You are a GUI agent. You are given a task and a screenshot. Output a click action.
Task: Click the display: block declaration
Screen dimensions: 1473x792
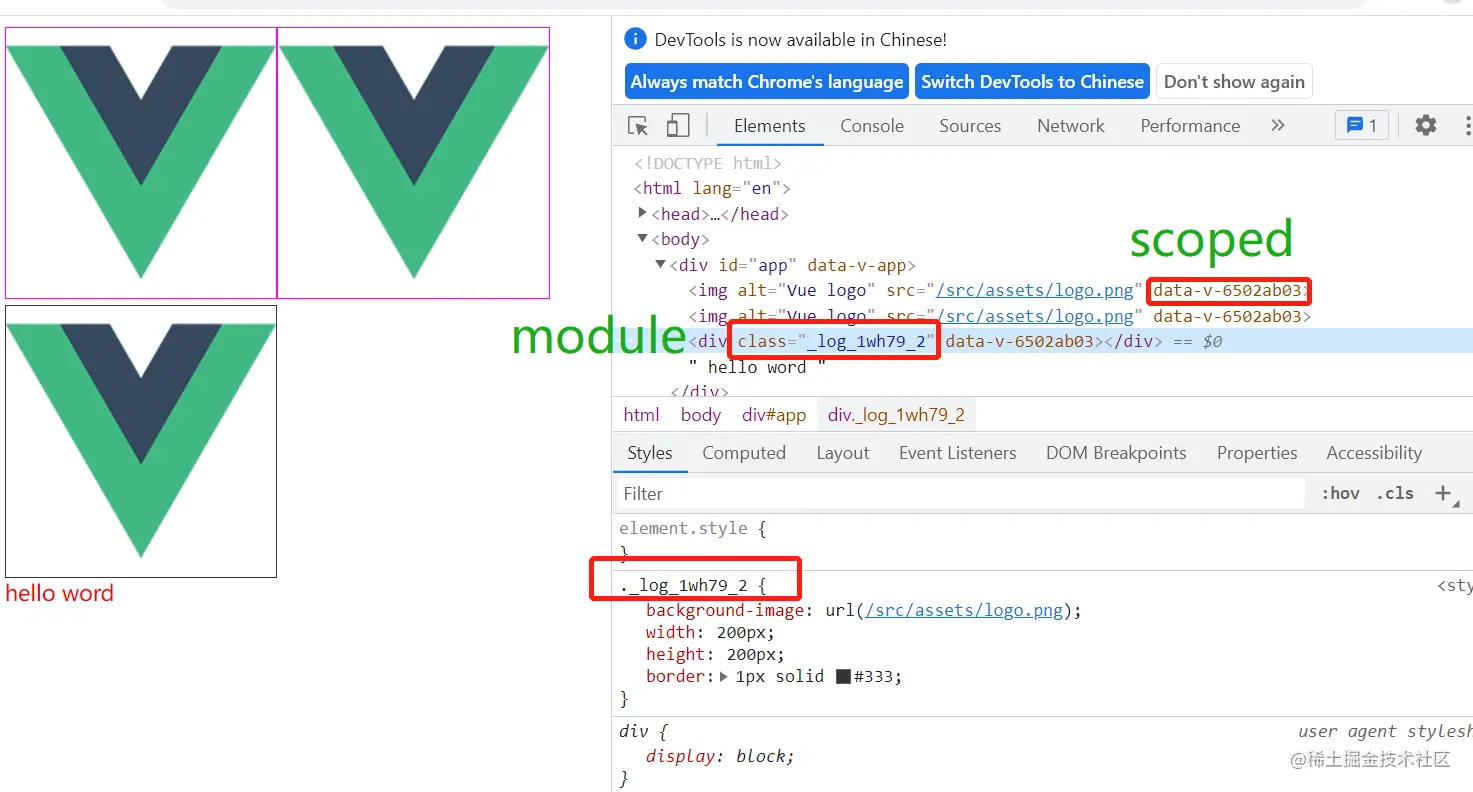(x=720, y=756)
